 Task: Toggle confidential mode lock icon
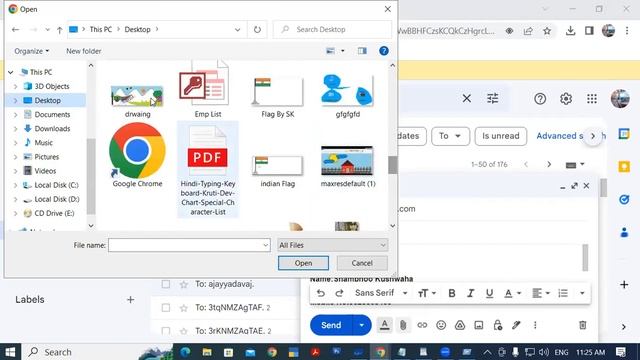point(498,325)
